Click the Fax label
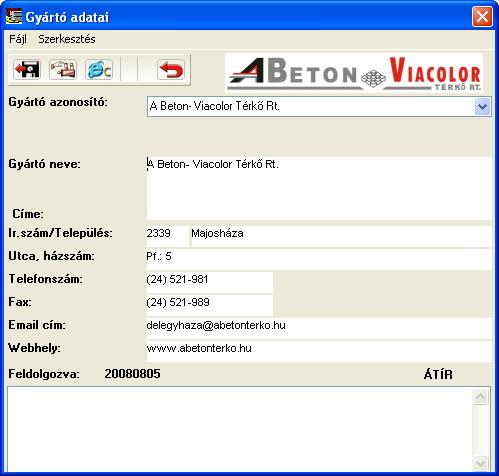The width and height of the screenshot is (499, 476). click(20, 302)
